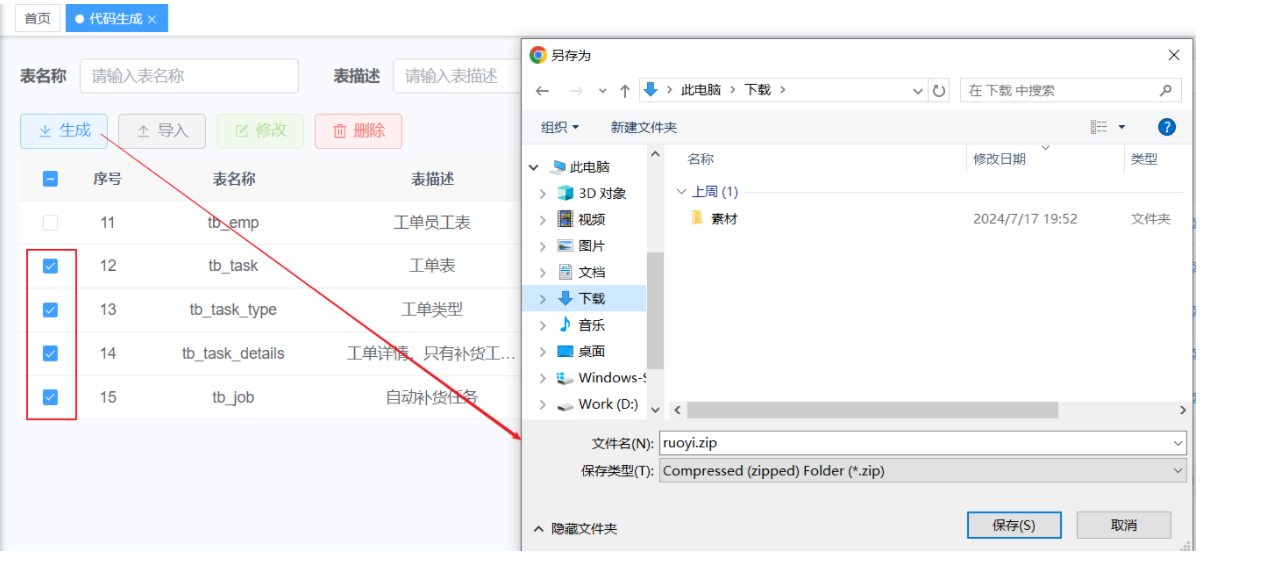Click 下载 in the address breadcrumb
The image size is (1262, 561).
pyautogui.click(x=758, y=90)
